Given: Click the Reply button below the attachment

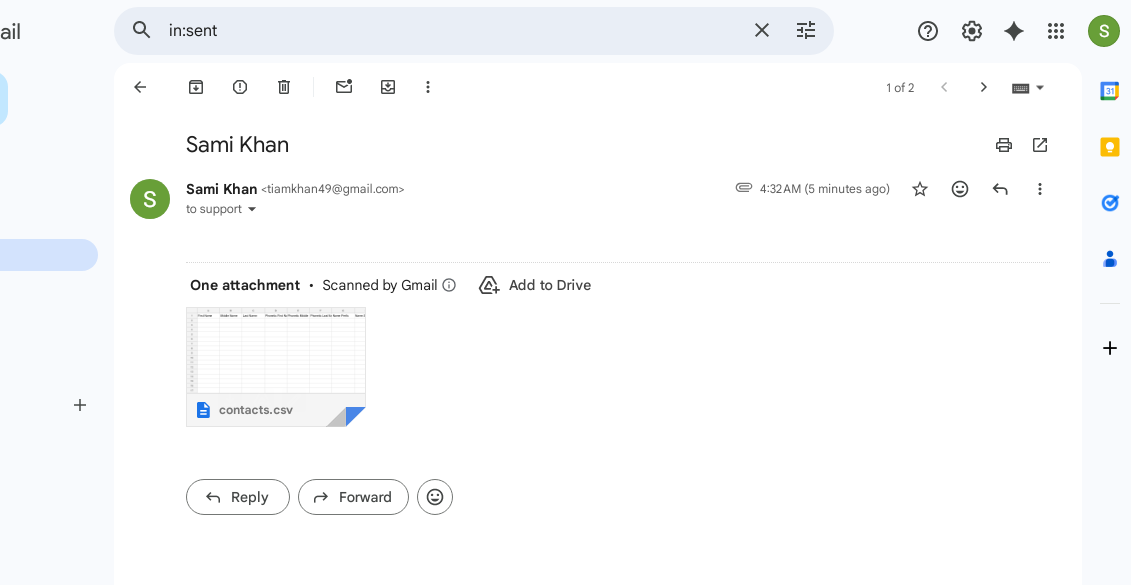Looking at the screenshot, I should pos(238,497).
